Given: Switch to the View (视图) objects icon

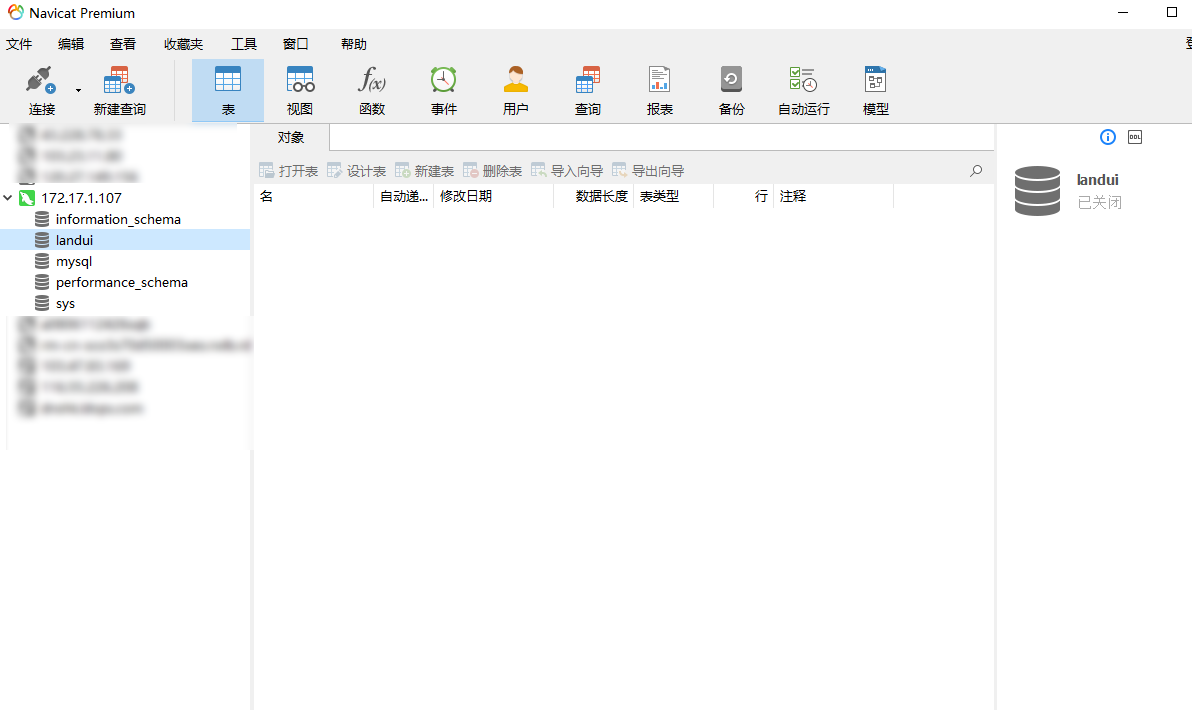Looking at the screenshot, I should tap(300, 82).
